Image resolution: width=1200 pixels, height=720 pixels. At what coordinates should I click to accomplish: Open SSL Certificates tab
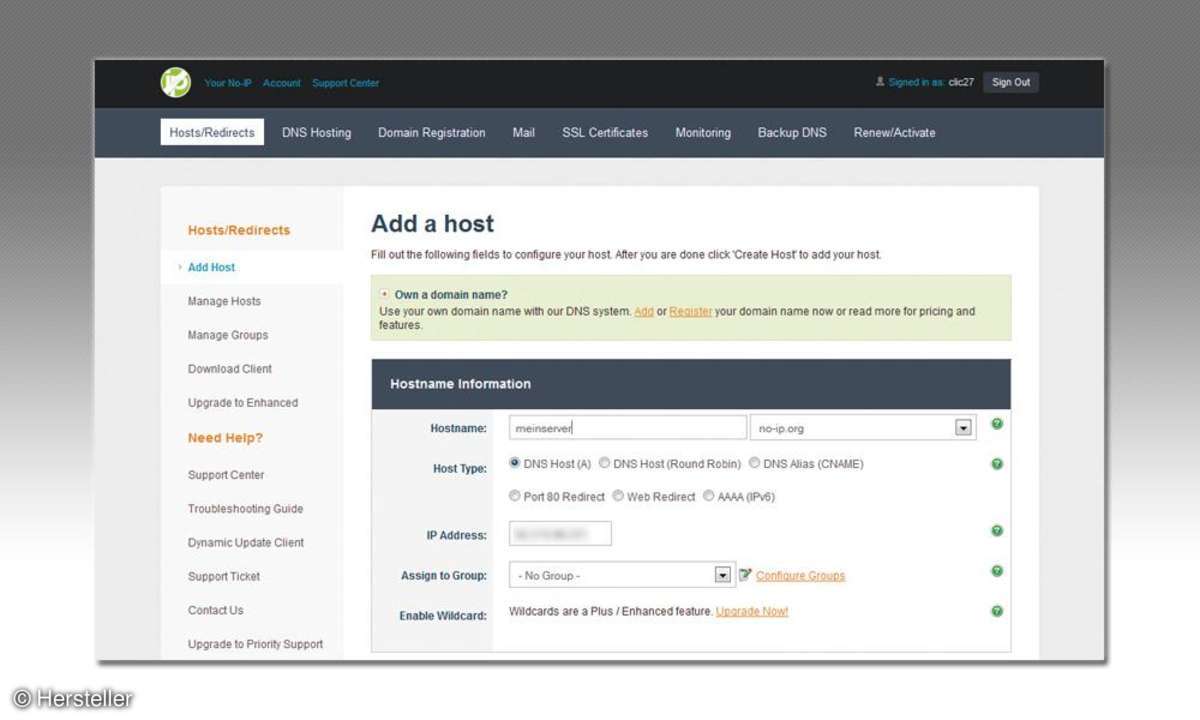pos(605,132)
